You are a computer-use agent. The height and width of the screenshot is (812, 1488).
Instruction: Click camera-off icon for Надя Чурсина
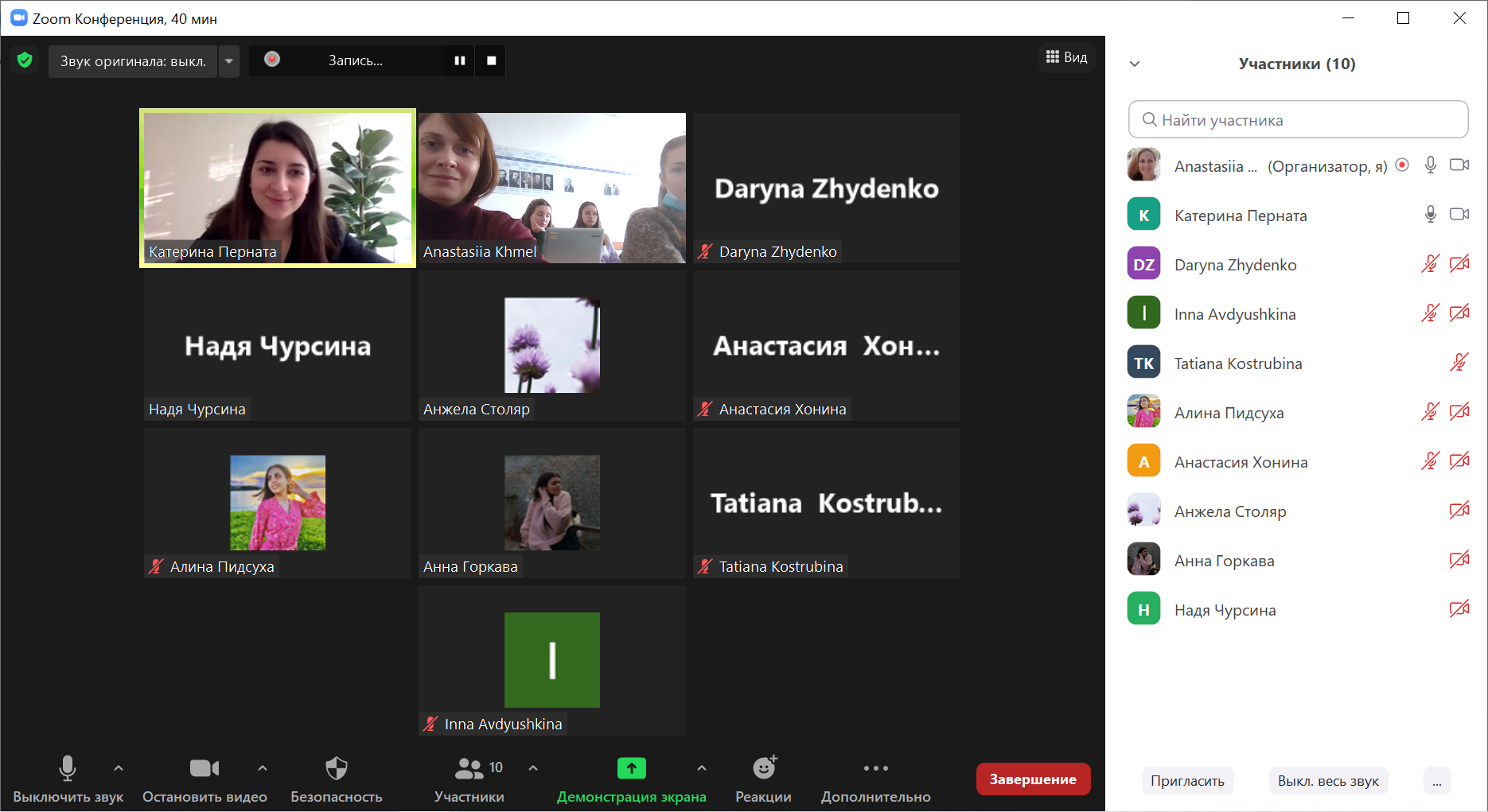(1459, 609)
